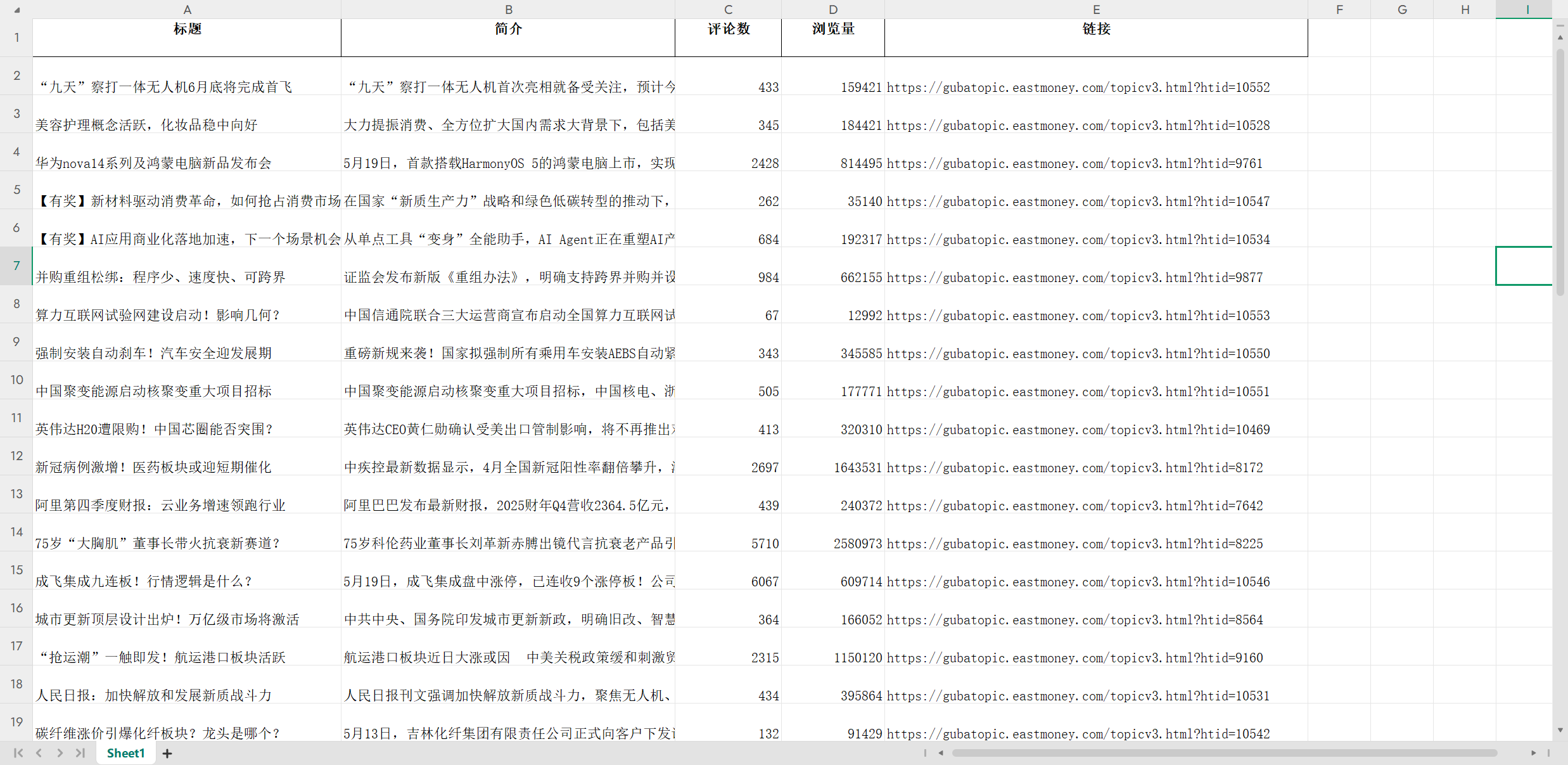The image size is (1568, 765).
Task: Switch to the Sheet1 tab
Action: pos(125,753)
